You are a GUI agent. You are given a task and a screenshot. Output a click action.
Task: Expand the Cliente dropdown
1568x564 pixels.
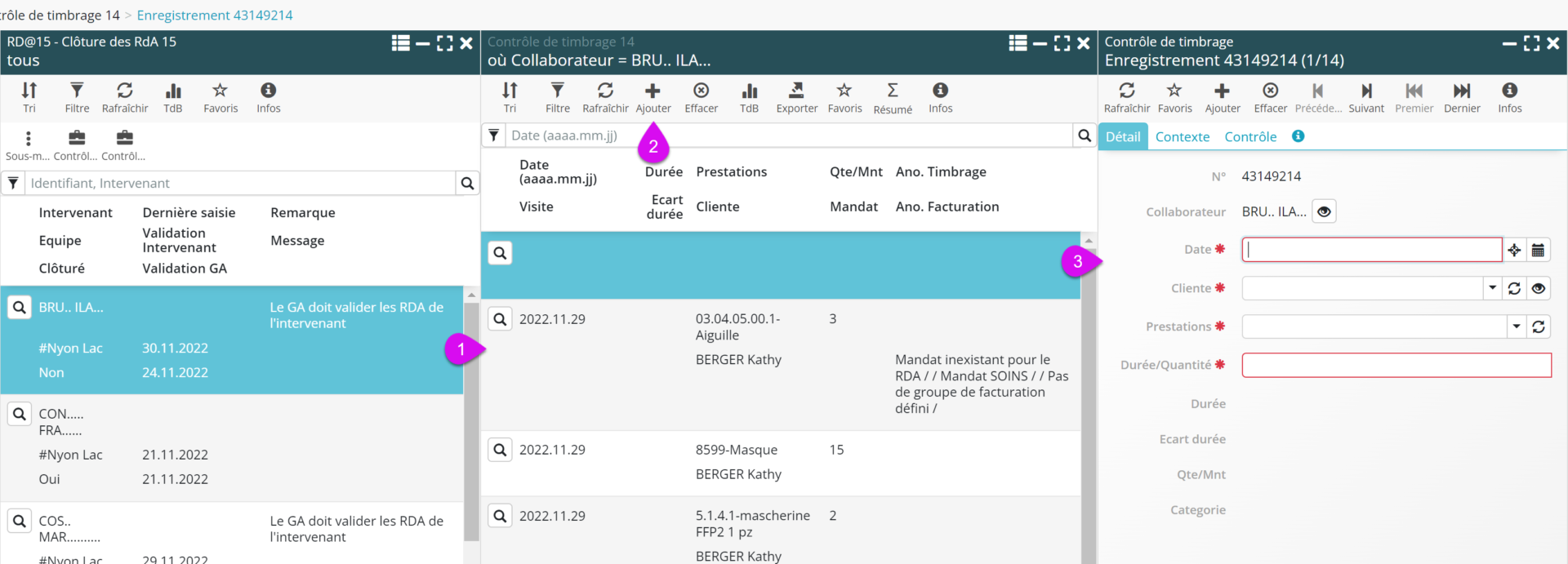(1493, 288)
